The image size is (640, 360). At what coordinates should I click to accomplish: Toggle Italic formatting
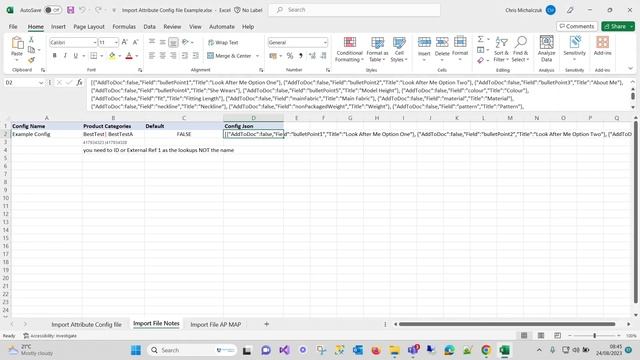click(x=65, y=56)
